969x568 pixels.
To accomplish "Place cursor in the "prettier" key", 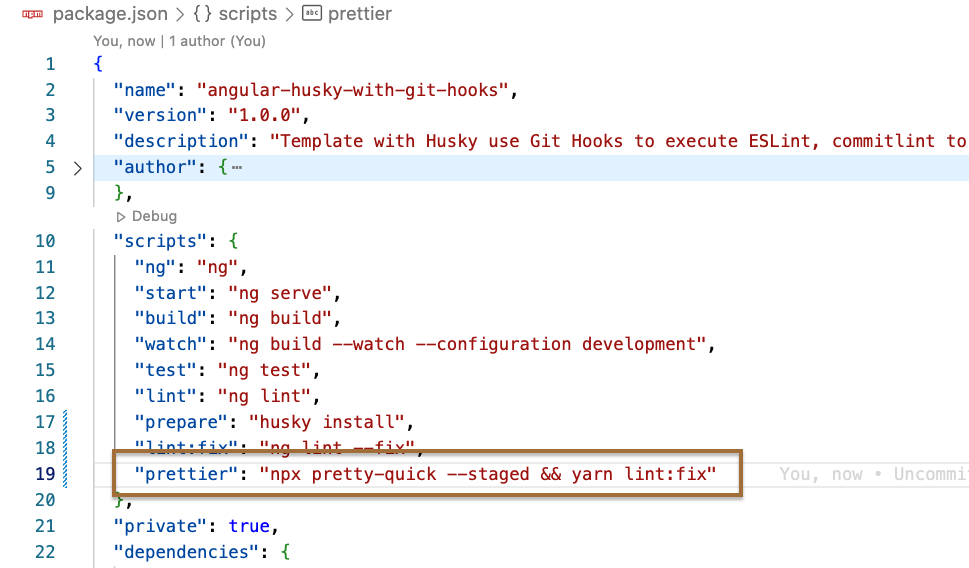I will point(187,473).
